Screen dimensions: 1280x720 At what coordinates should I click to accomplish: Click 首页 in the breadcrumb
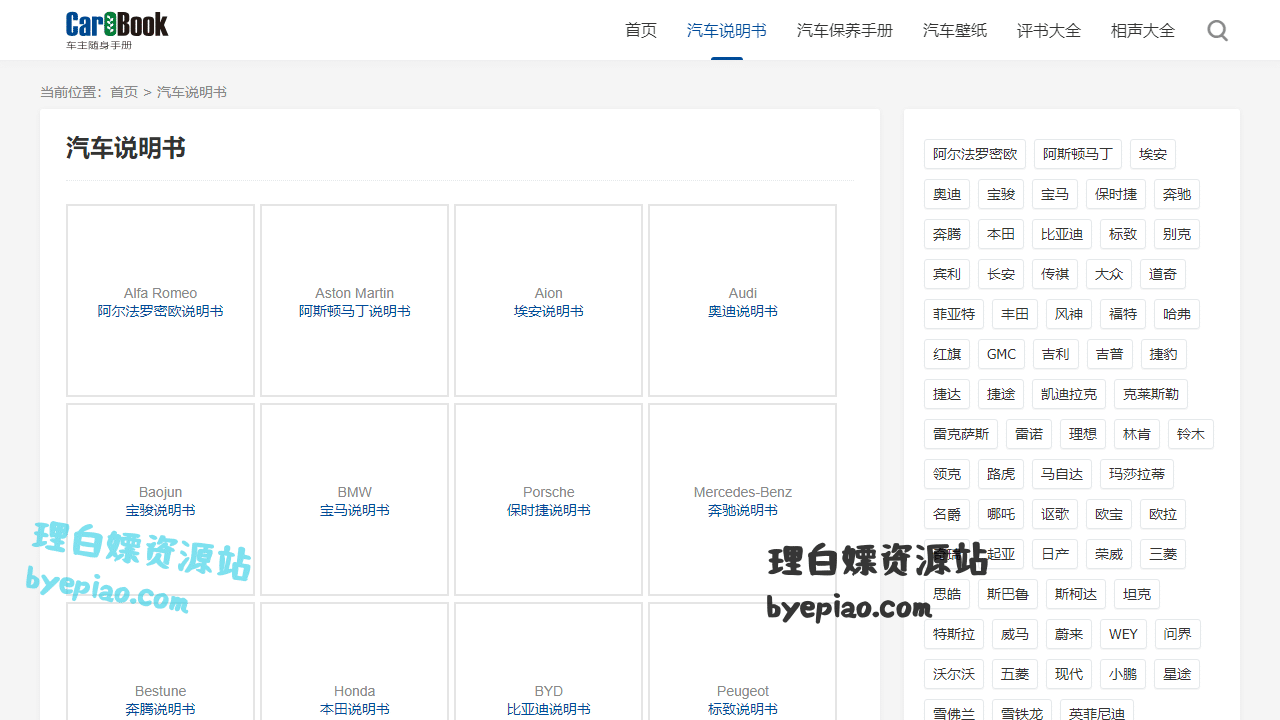124,92
